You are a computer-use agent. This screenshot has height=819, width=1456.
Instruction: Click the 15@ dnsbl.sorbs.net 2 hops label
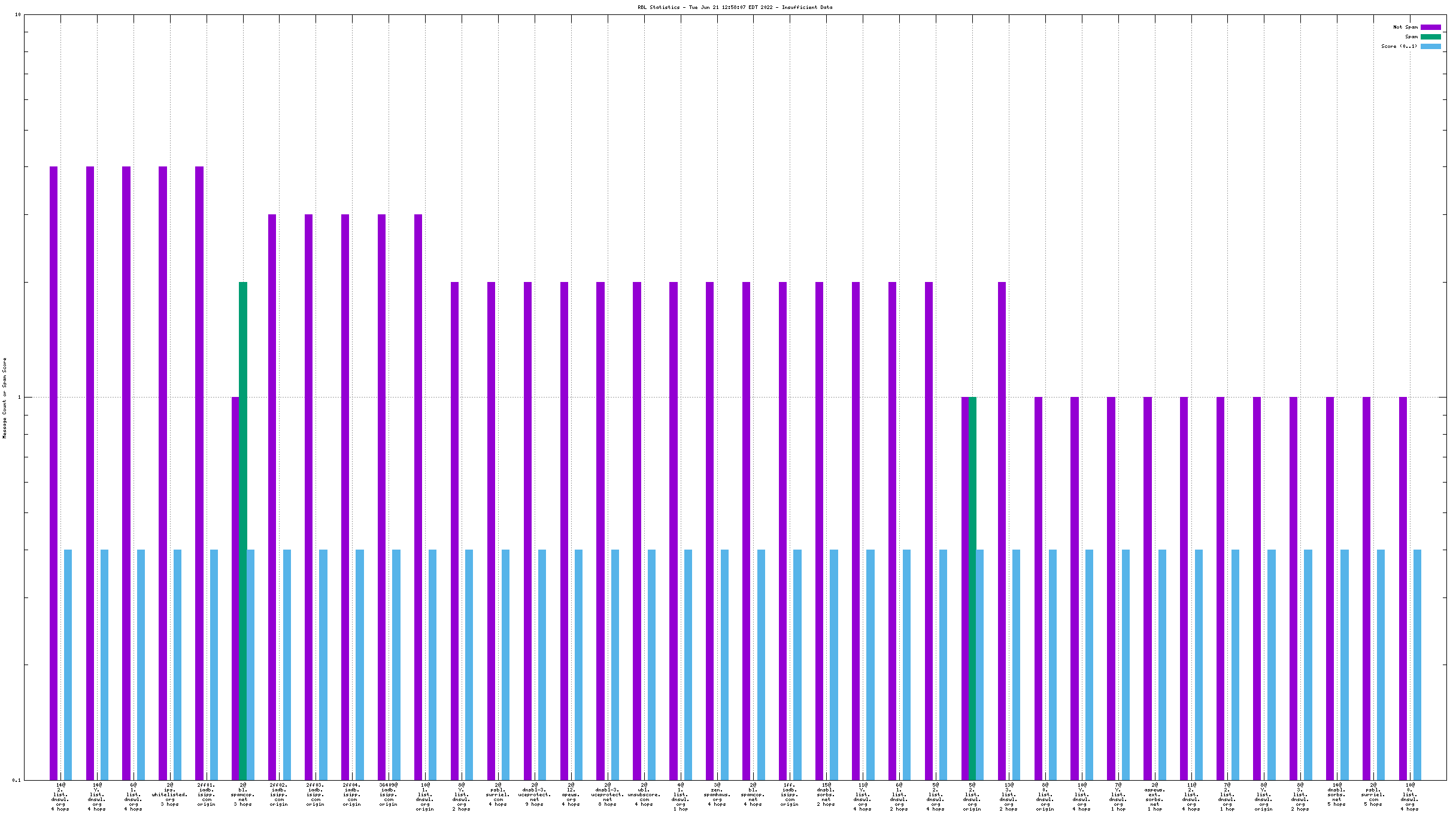point(826,794)
